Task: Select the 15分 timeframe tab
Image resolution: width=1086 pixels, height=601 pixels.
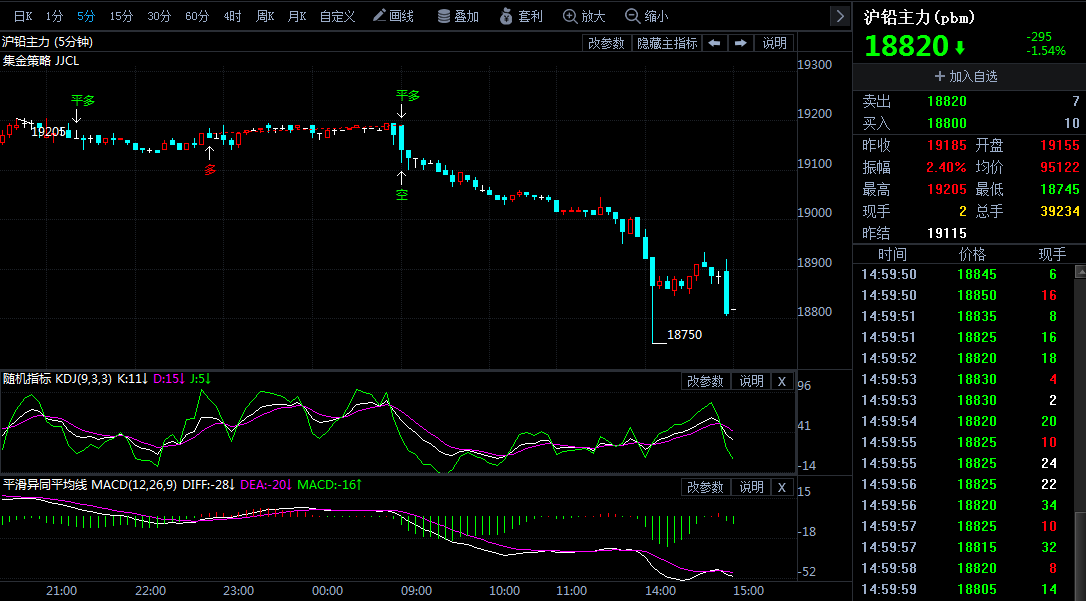Action: [121, 16]
